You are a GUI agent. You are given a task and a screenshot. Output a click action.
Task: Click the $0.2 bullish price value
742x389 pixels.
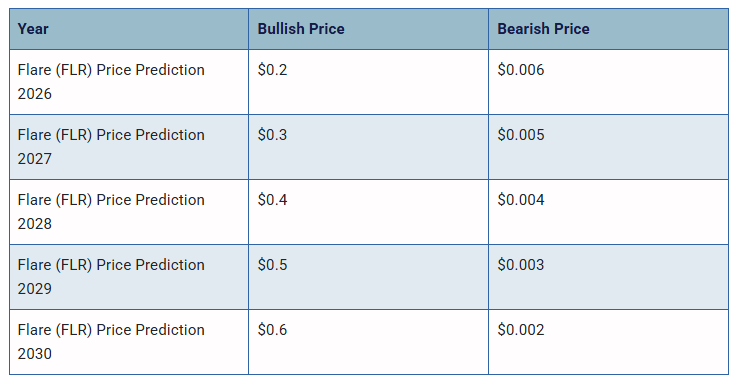tap(272, 70)
